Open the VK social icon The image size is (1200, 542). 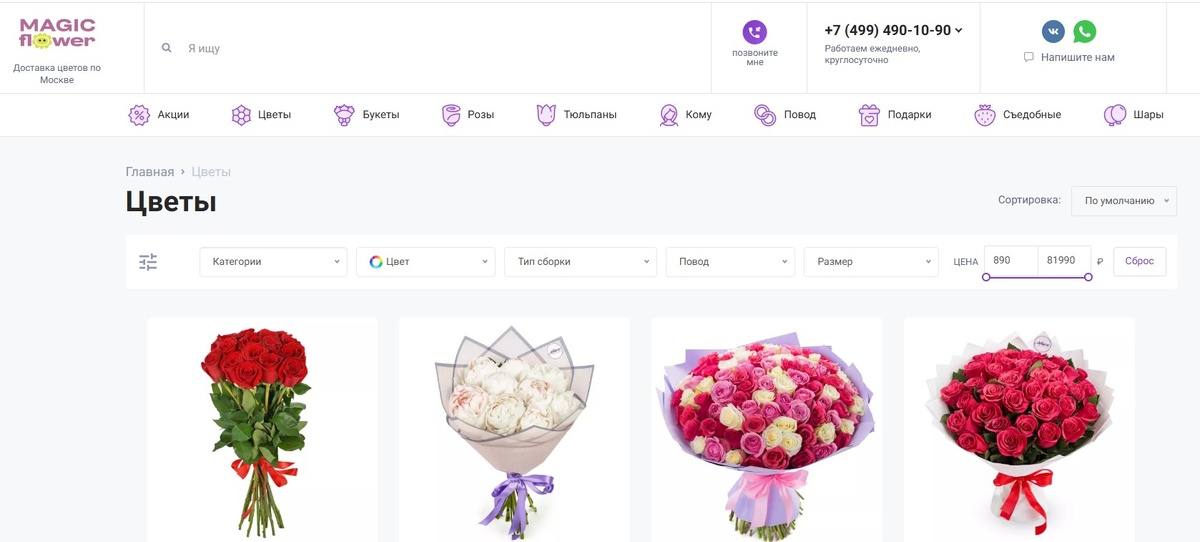coord(1053,32)
